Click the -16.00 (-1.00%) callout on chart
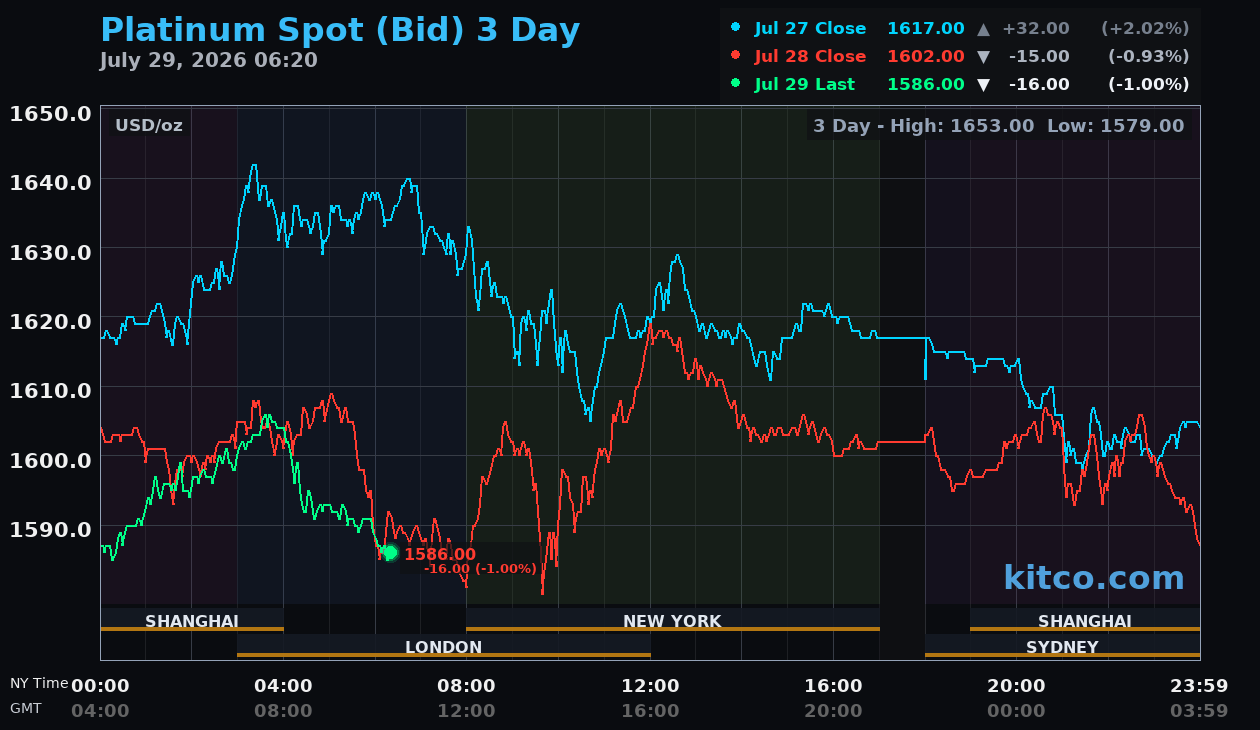The height and width of the screenshot is (730, 1260). tap(480, 569)
